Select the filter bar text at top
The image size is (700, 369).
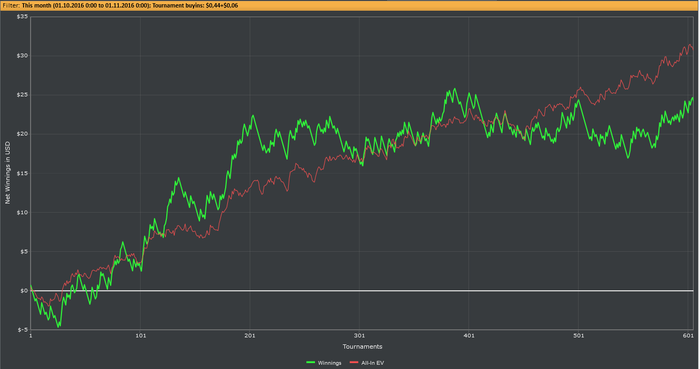[x=120, y=6]
